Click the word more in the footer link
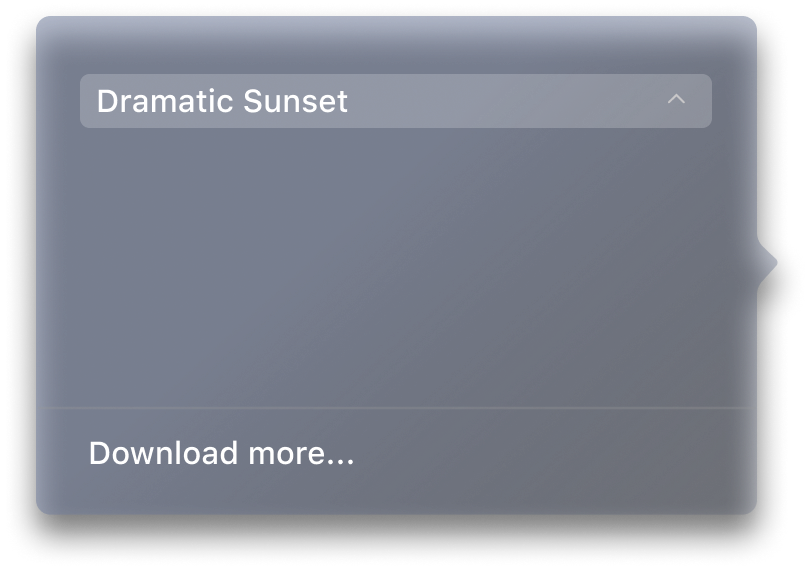The image size is (811, 568). [x=284, y=453]
